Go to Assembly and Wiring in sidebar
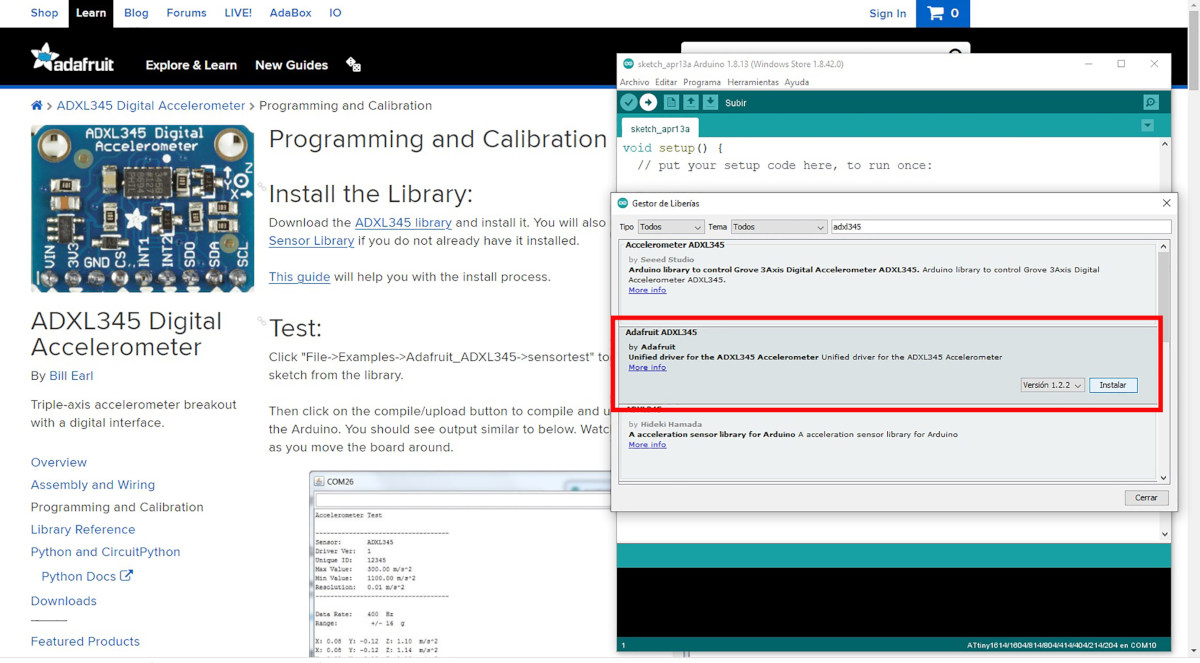 point(93,484)
